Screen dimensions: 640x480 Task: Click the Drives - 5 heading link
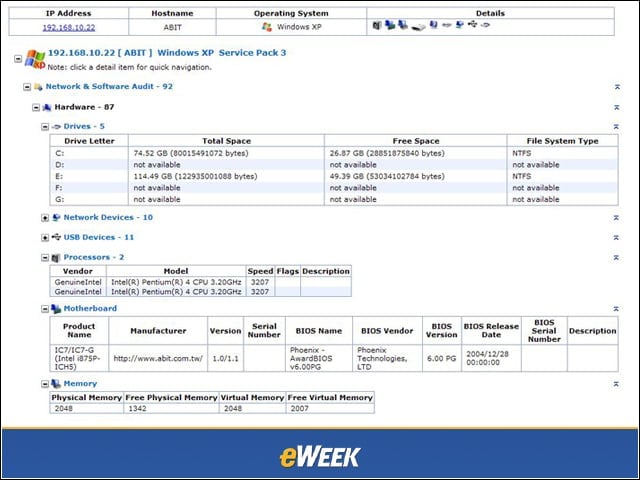pyautogui.click(x=84, y=126)
